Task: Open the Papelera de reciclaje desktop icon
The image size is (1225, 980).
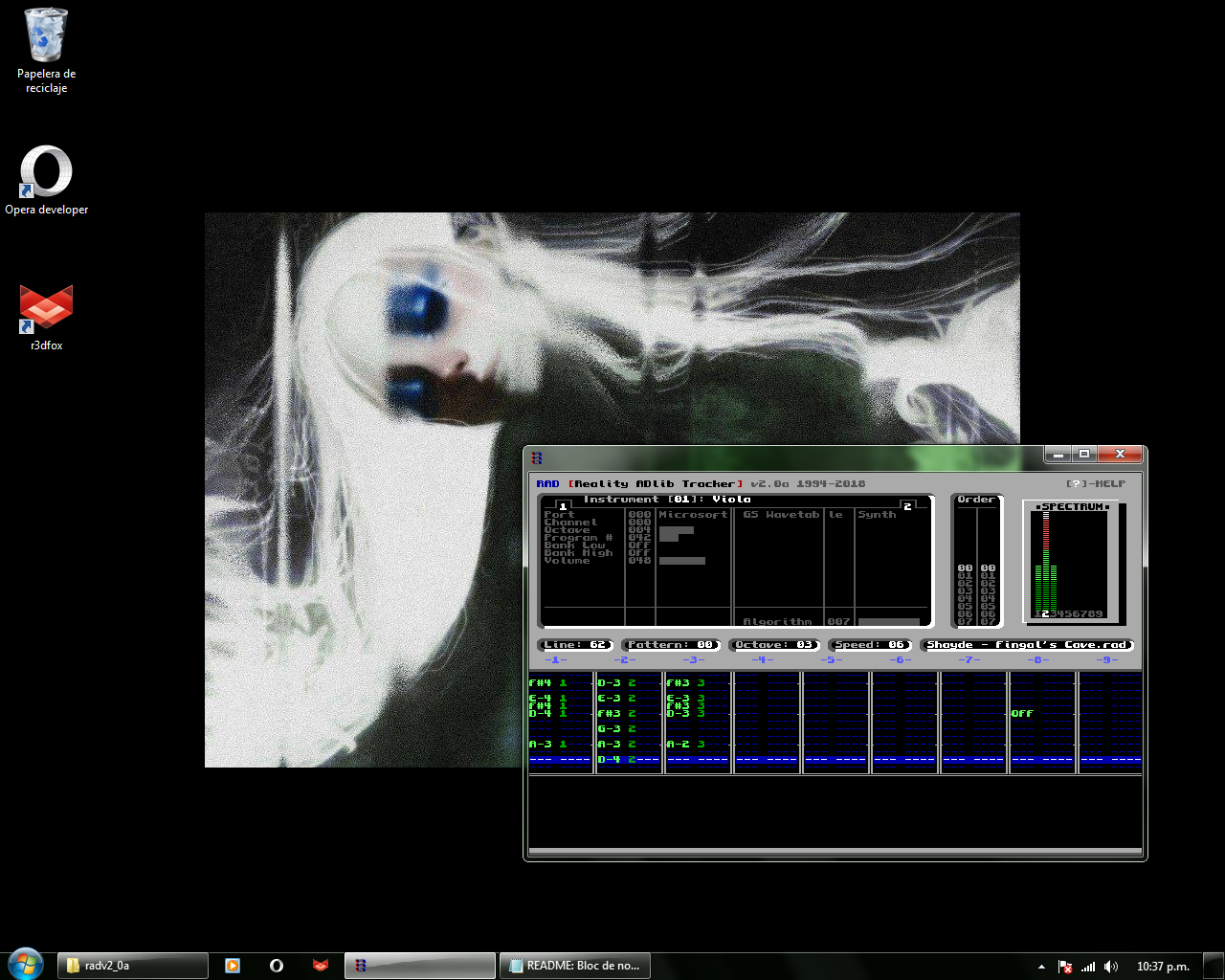Action: 46,52
